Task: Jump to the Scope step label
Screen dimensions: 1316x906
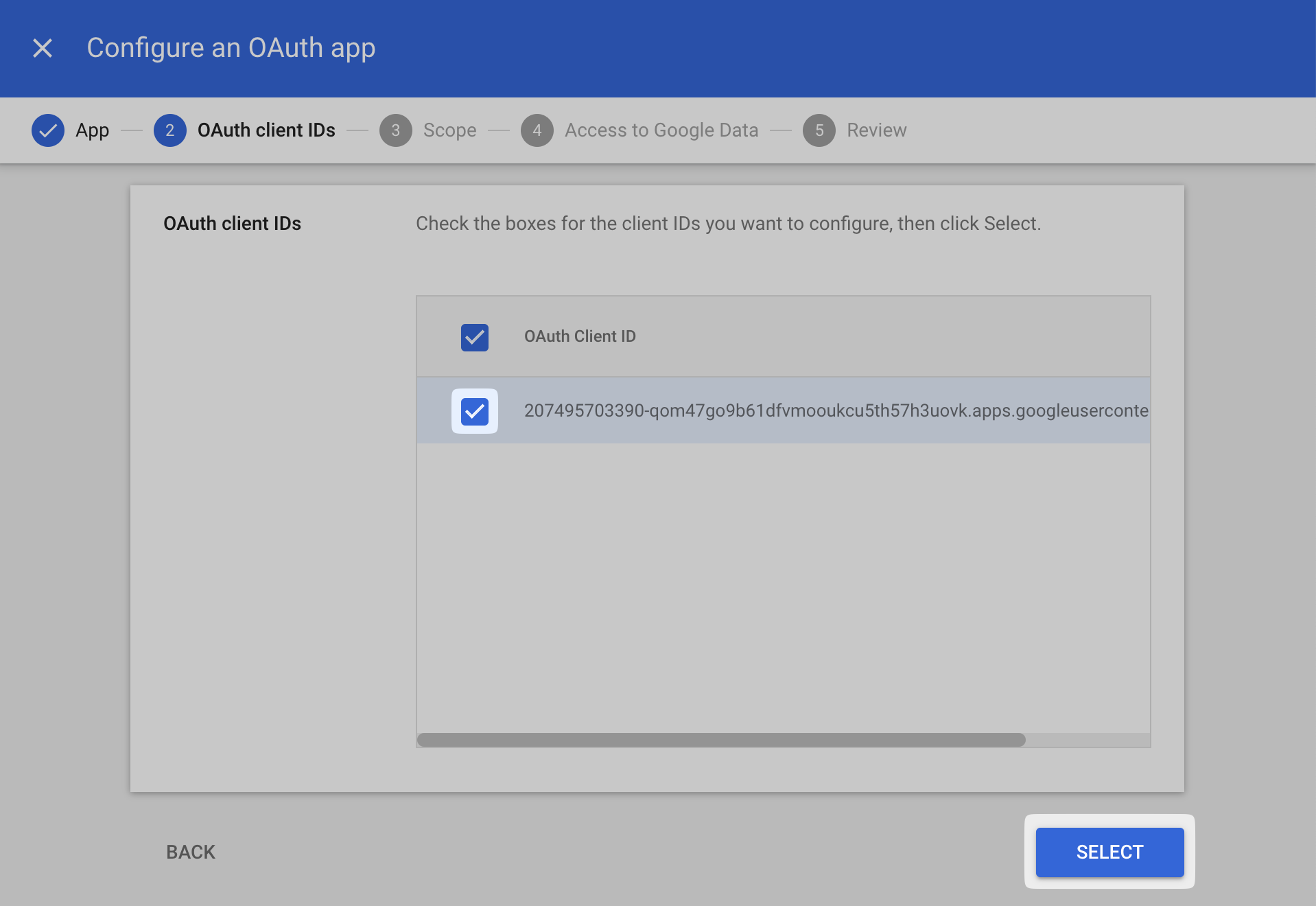Action: [449, 130]
